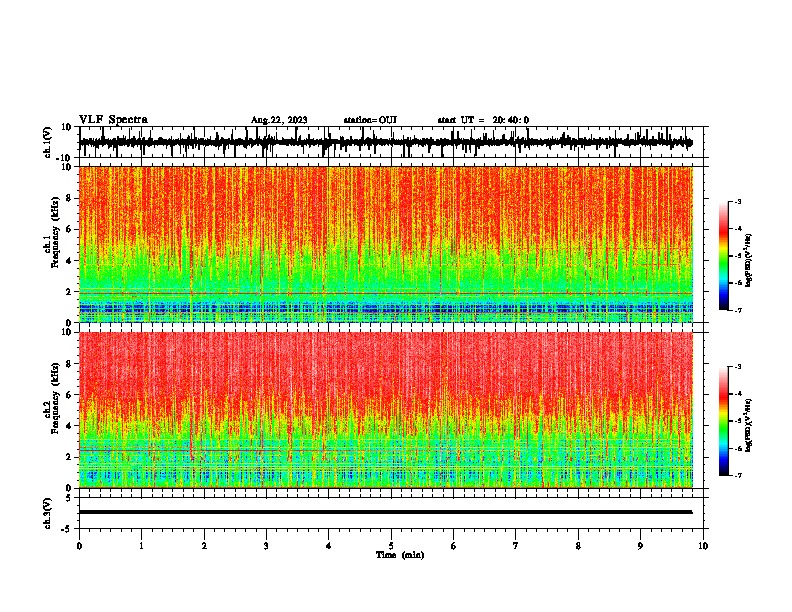Click the time axis tick label '7'
Viewport: 792px width, 612px height.
[x=516, y=546]
